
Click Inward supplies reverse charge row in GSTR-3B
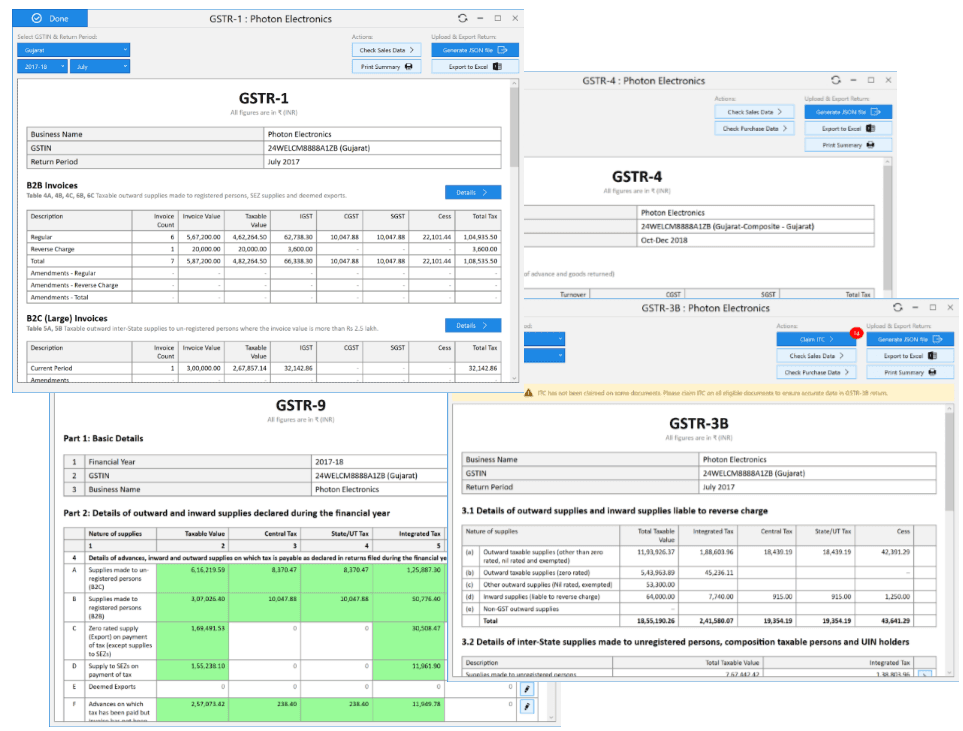(x=699, y=596)
